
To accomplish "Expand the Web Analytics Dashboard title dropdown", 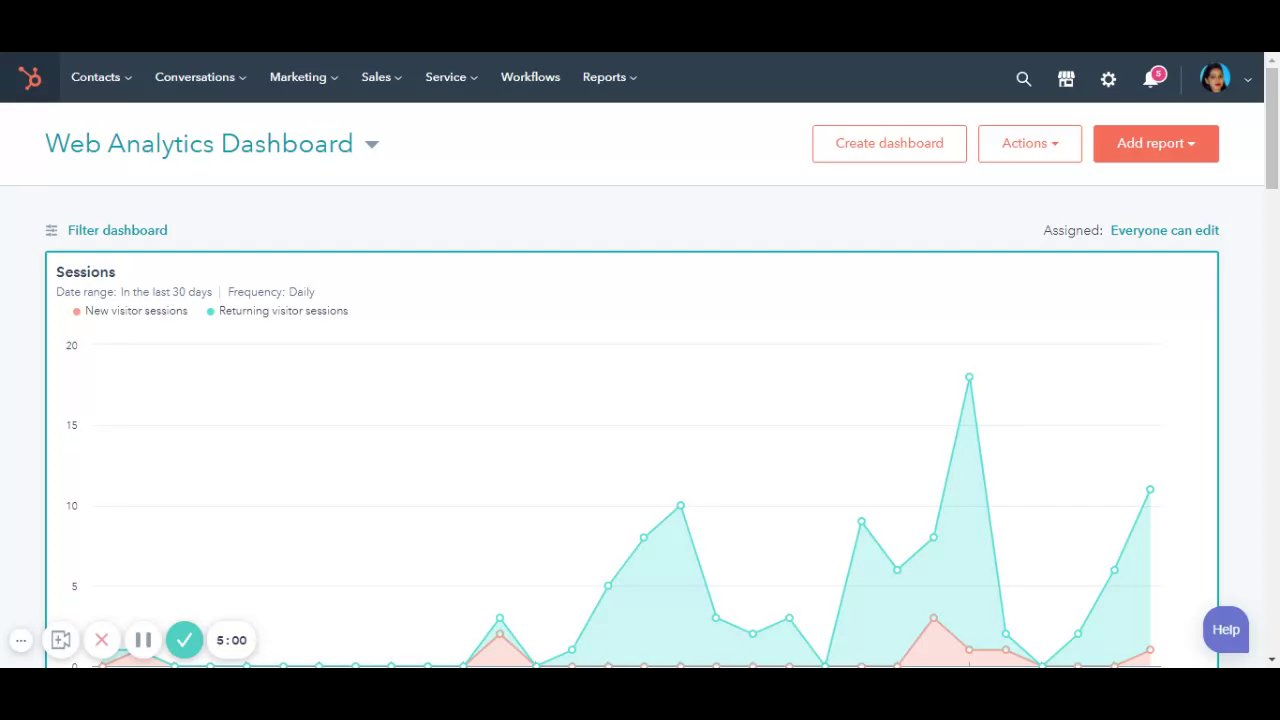I will tap(372, 144).
